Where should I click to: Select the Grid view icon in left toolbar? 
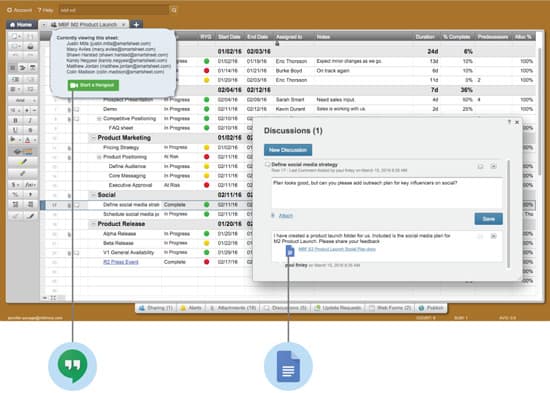13,68
